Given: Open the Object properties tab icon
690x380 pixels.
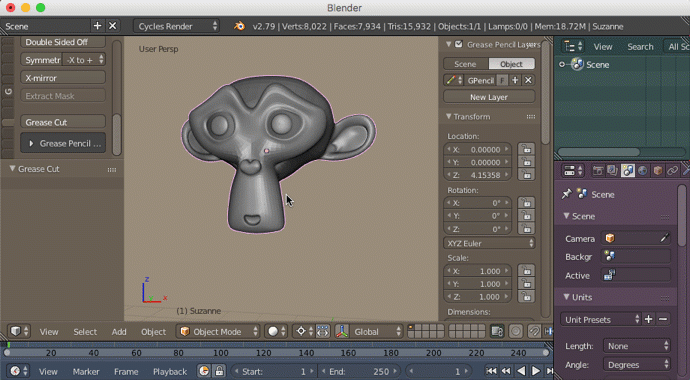Looking at the screenshot, I should click(x=657, y=170).
